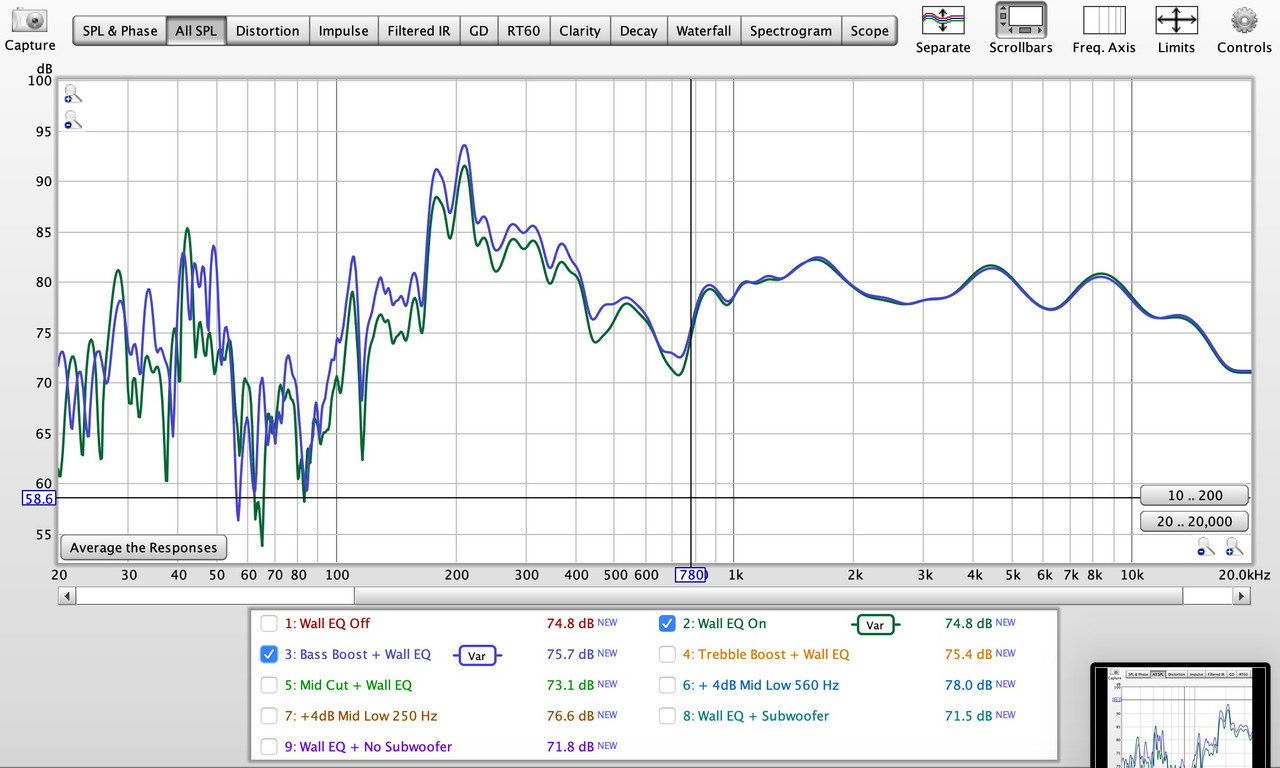Click the 780 cursor frequency readout
Viewport: 1280px width, 768px height.
point(692,575)
